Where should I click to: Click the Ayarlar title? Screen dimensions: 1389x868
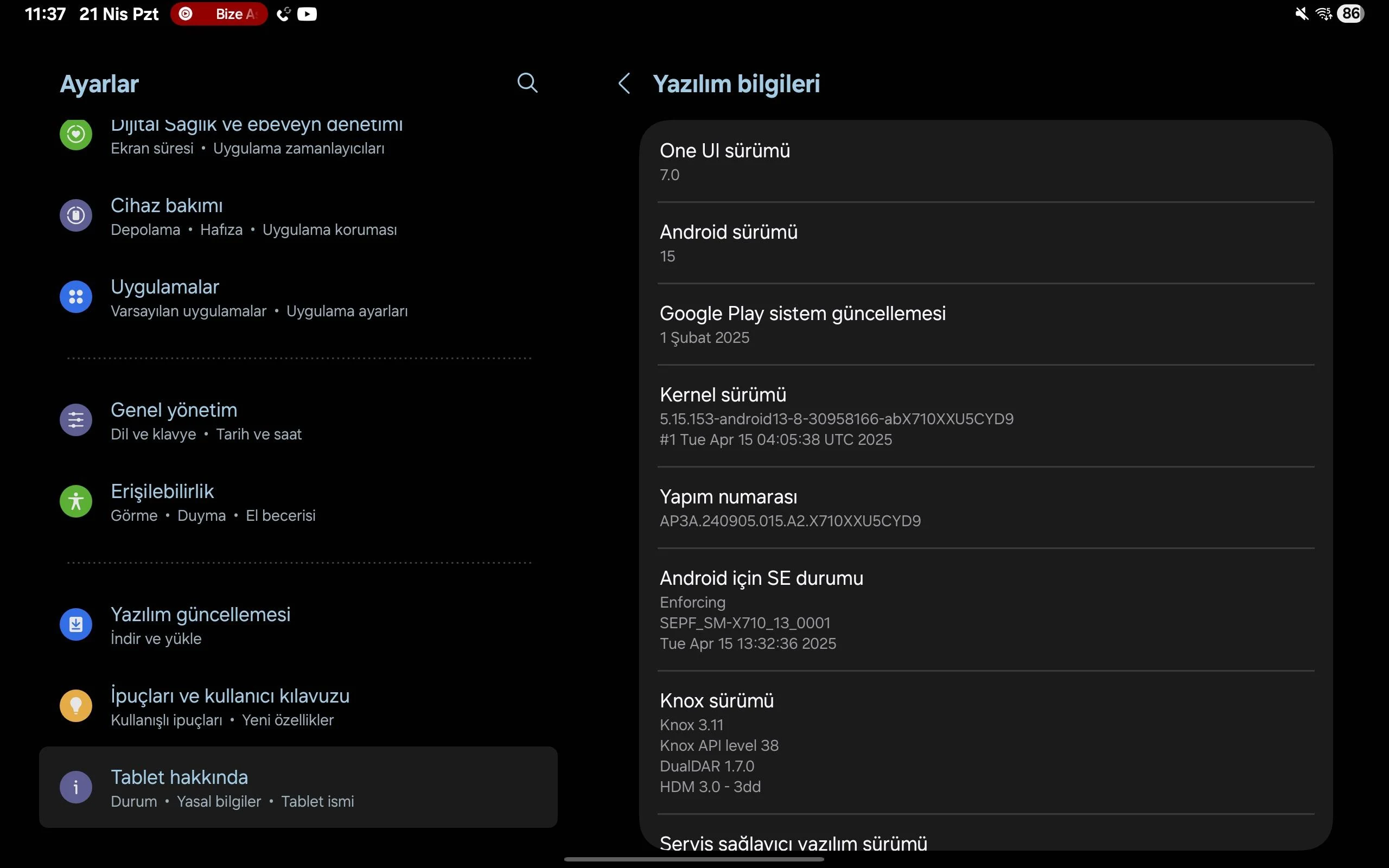(x=99, y=85)
